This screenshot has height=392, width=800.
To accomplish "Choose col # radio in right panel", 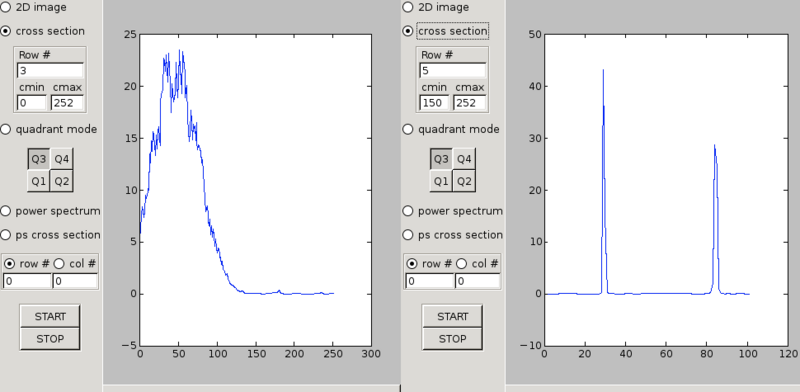I will point(461,264).
